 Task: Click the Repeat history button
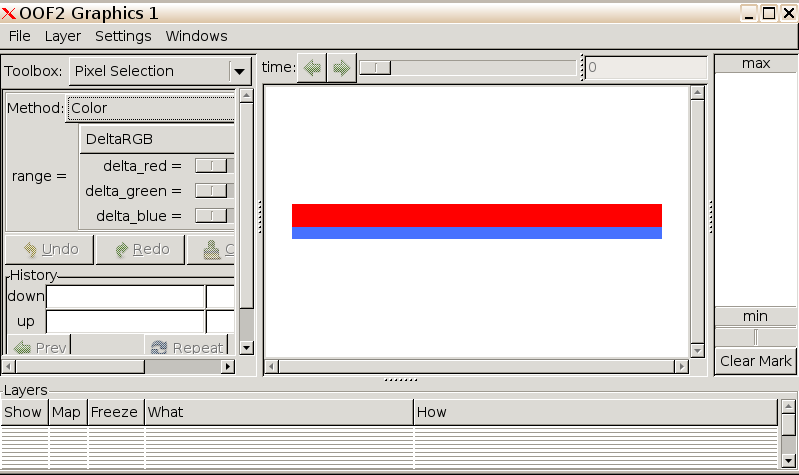[186, 347]
